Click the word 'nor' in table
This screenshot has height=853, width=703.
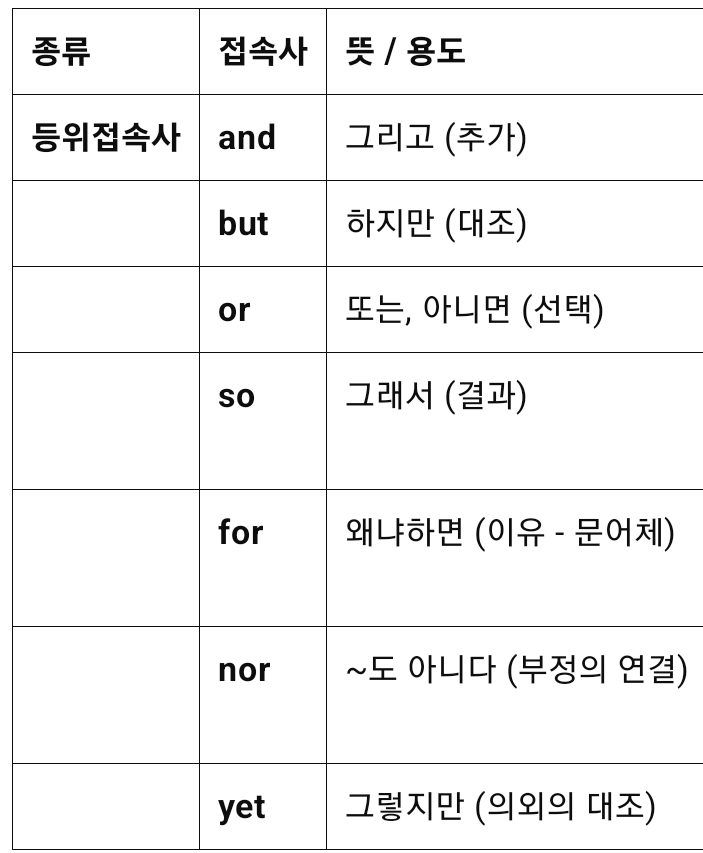pos(244,670)
